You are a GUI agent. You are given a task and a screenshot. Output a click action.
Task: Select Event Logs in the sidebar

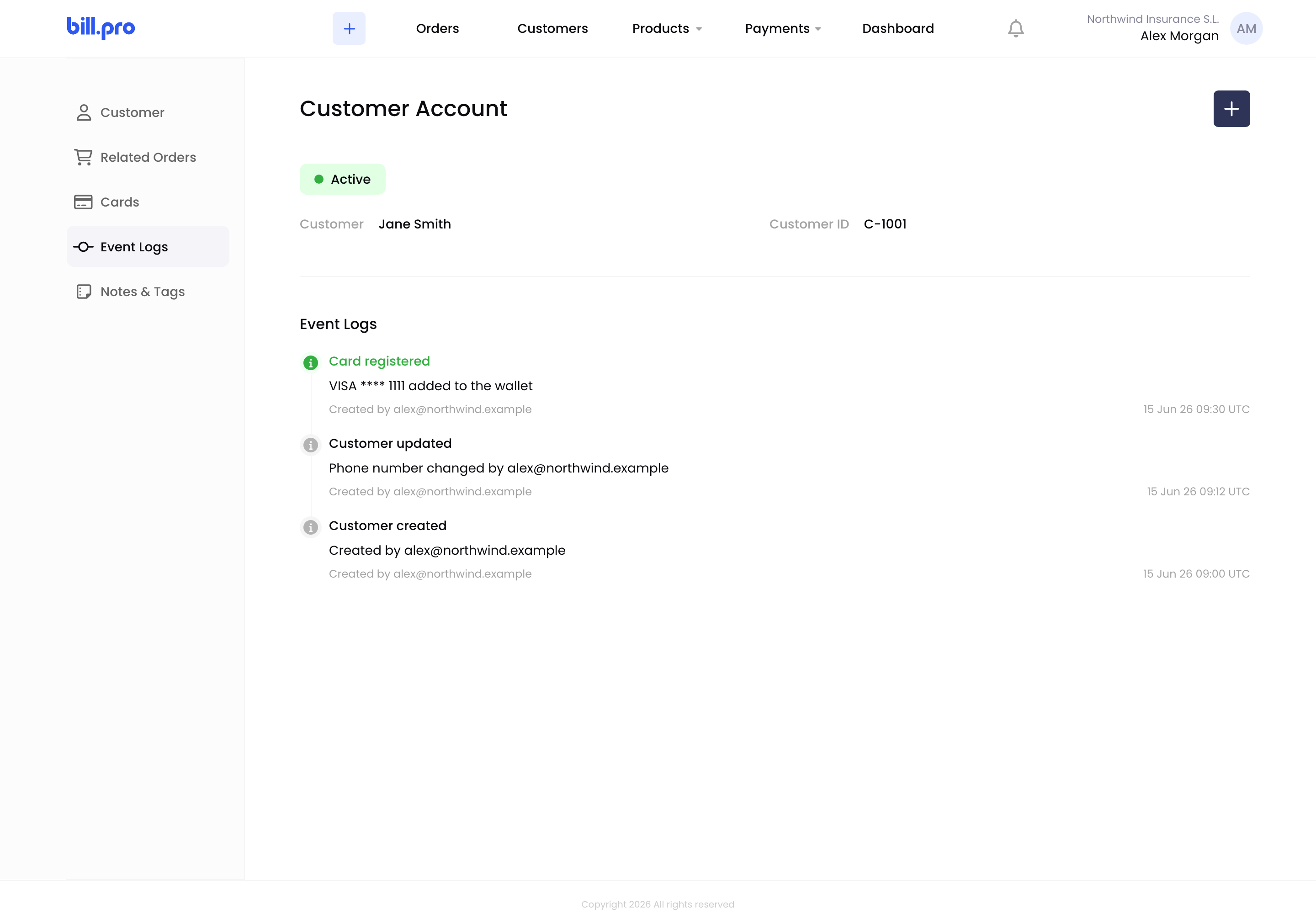(x=148, y=246)
